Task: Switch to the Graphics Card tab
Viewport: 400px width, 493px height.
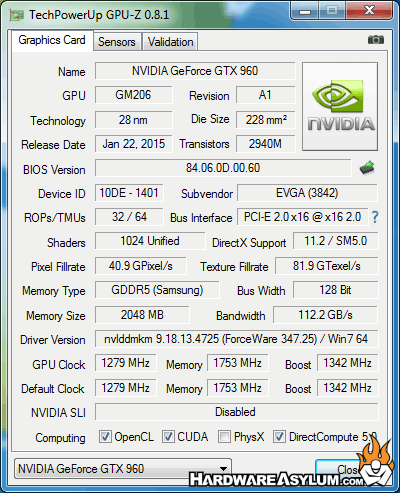Action: pyautogui.click(x=52, y=40)
